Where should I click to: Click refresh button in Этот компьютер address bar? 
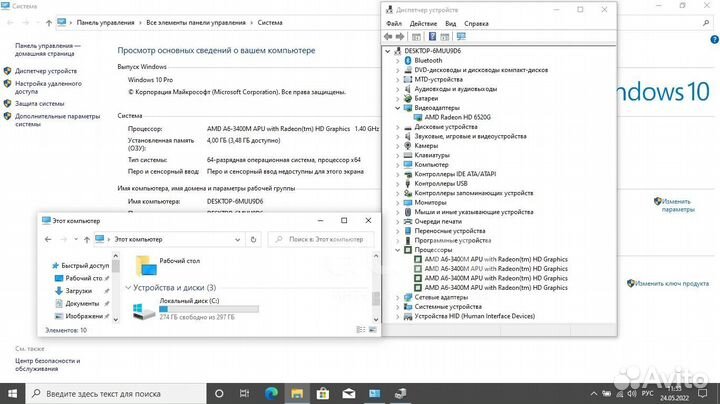pyautogui.click(x=253, y=239)
